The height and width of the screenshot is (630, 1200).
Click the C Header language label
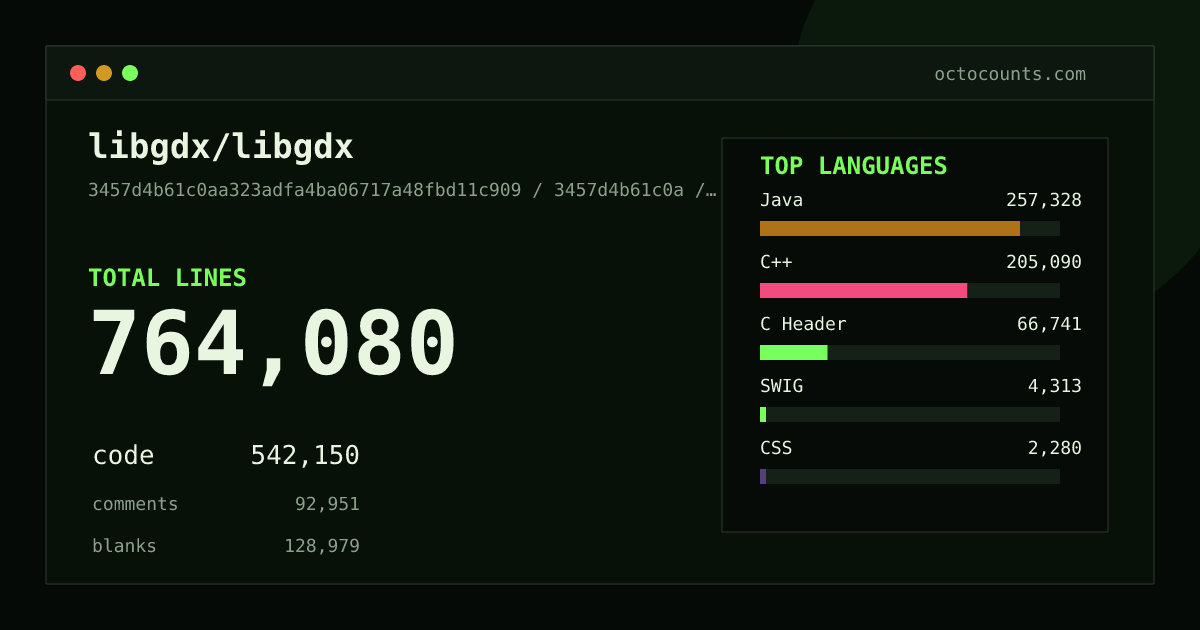click(803, 324)
